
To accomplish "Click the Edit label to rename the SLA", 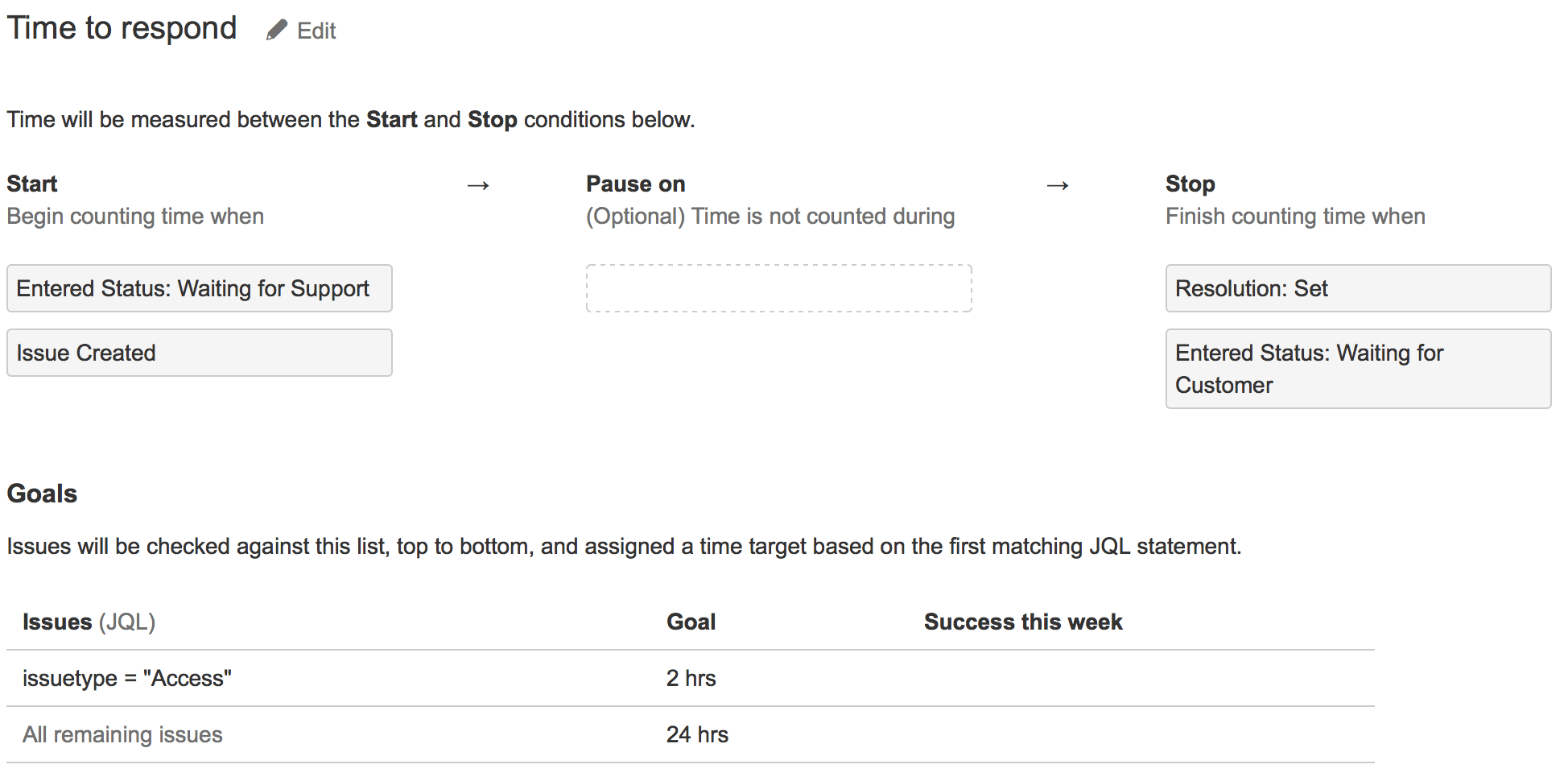I will pos(316,31).
